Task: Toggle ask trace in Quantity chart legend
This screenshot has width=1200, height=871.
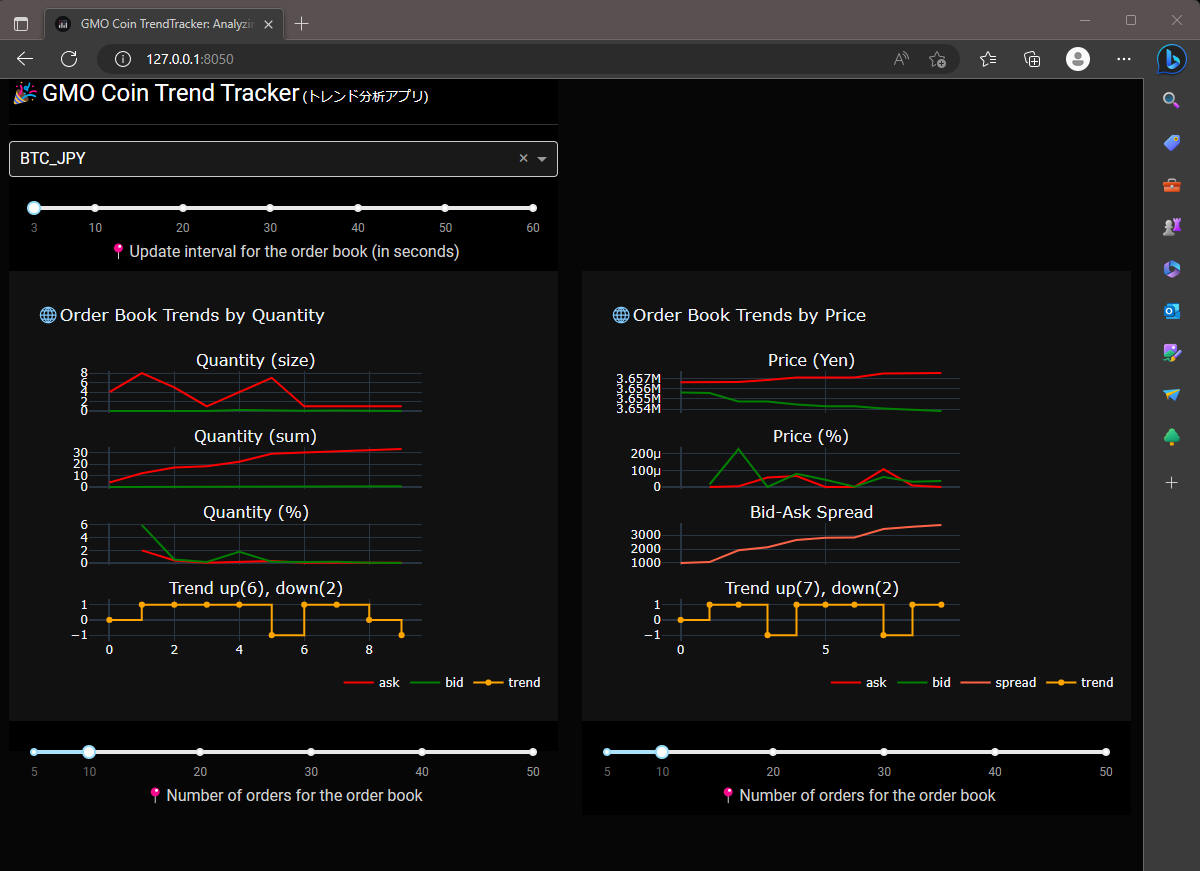Action: [x=372, y=683]
